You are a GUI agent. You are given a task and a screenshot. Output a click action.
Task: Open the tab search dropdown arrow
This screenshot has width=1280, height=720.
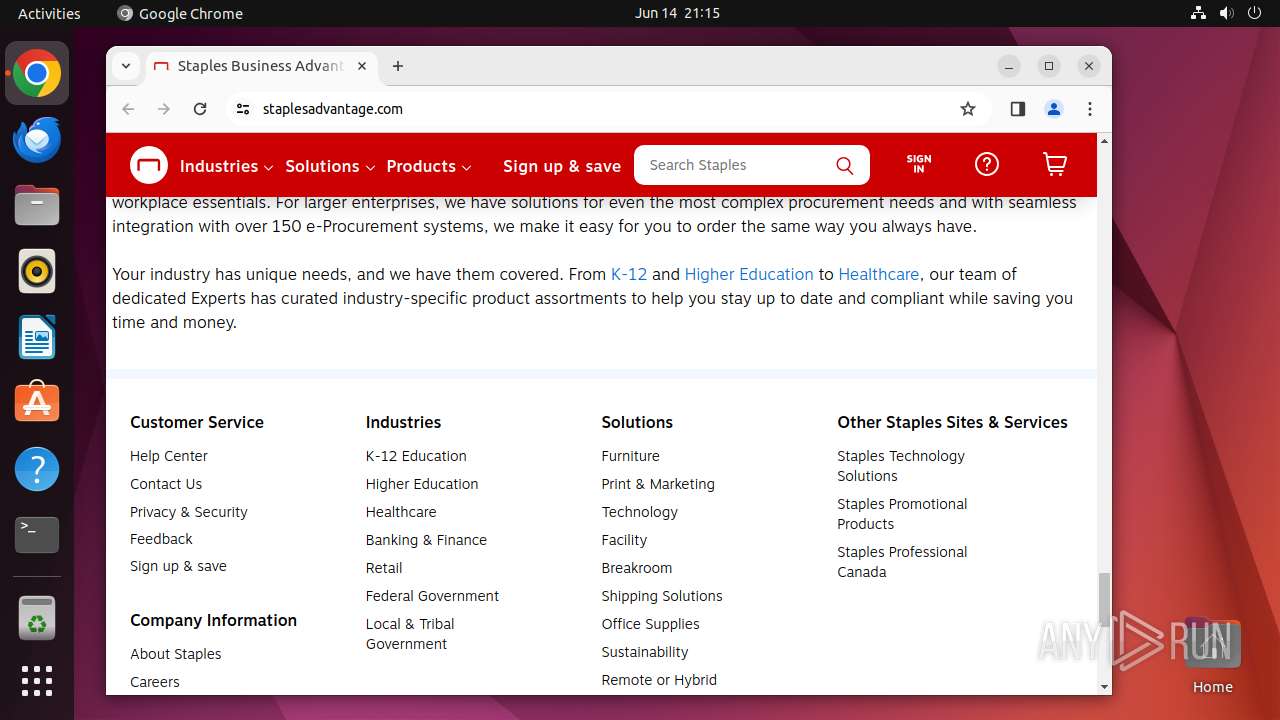126,66
